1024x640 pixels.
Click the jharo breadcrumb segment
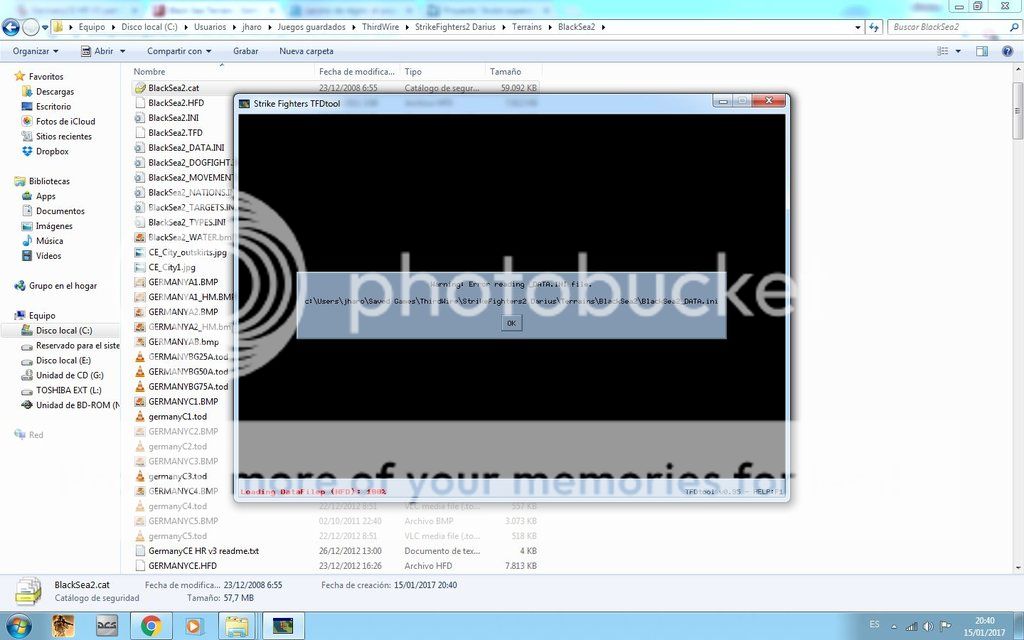coord(251,27)
